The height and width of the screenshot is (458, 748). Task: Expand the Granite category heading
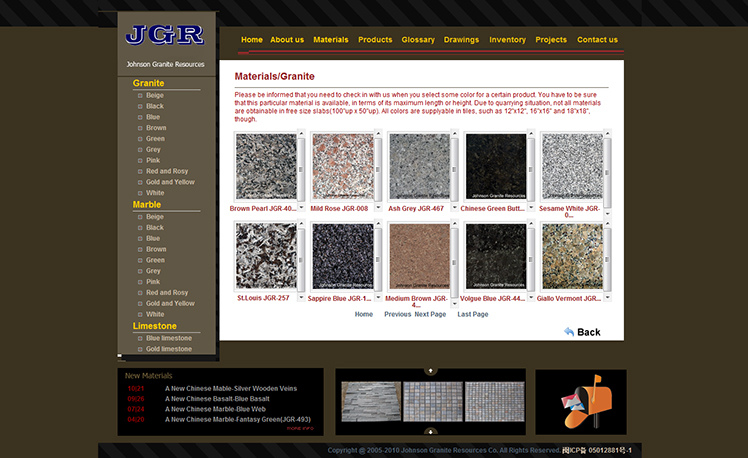pyautogui.click(x=148, y=83)
